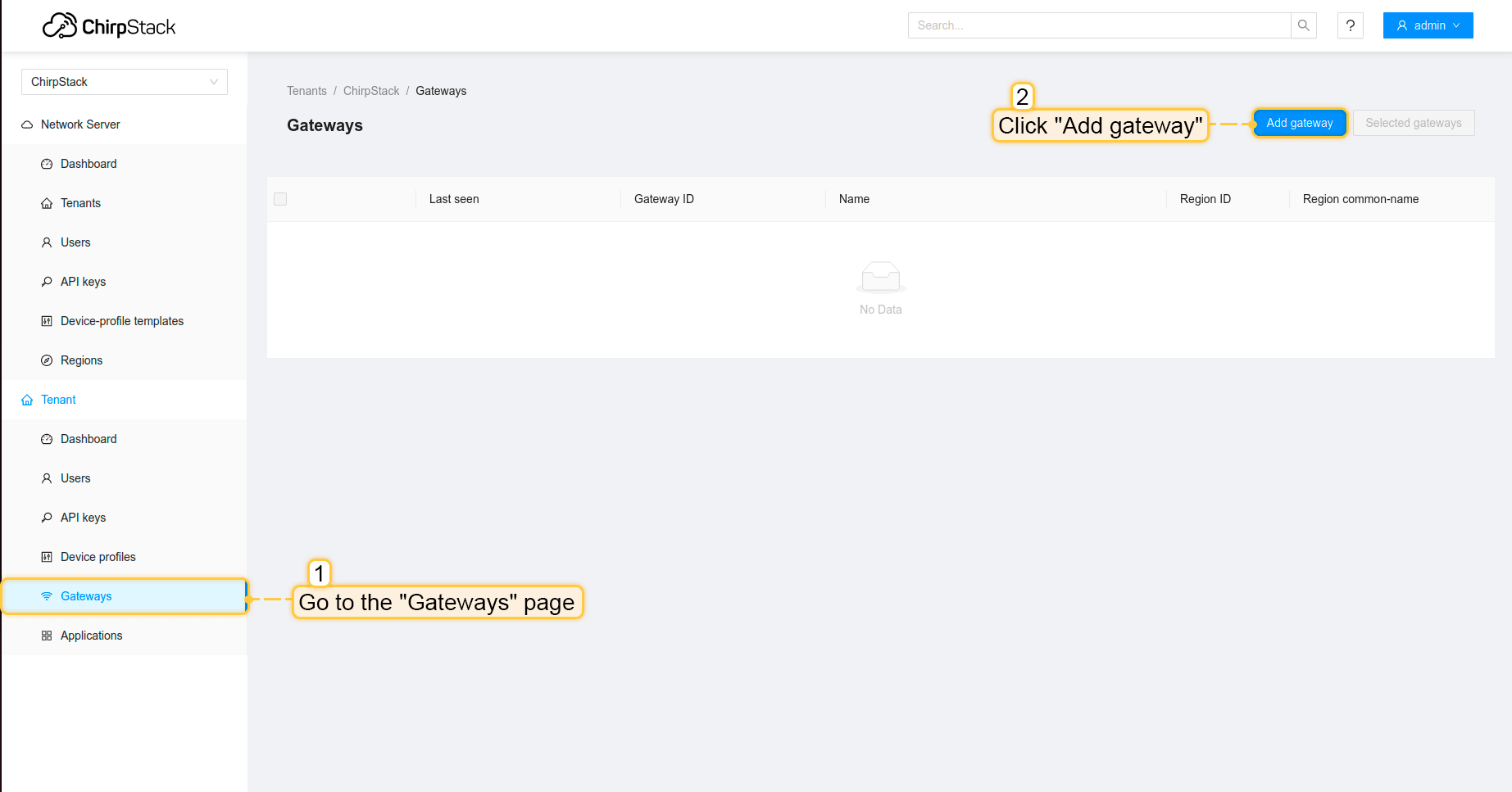Click the Users icon in the Tenant section
The image size is (1512, 792).
pos(47,477)
